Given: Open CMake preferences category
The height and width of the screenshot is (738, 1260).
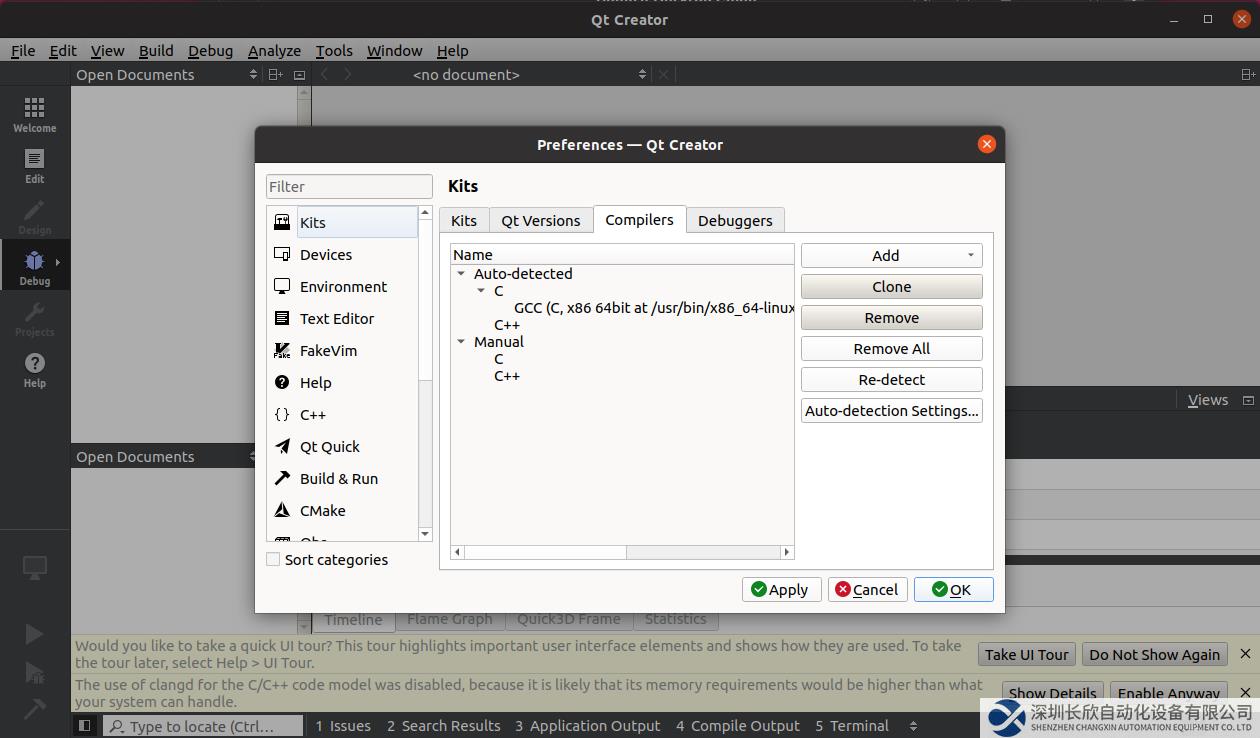Looking at the screenshot, I should [x=343, y=510].
